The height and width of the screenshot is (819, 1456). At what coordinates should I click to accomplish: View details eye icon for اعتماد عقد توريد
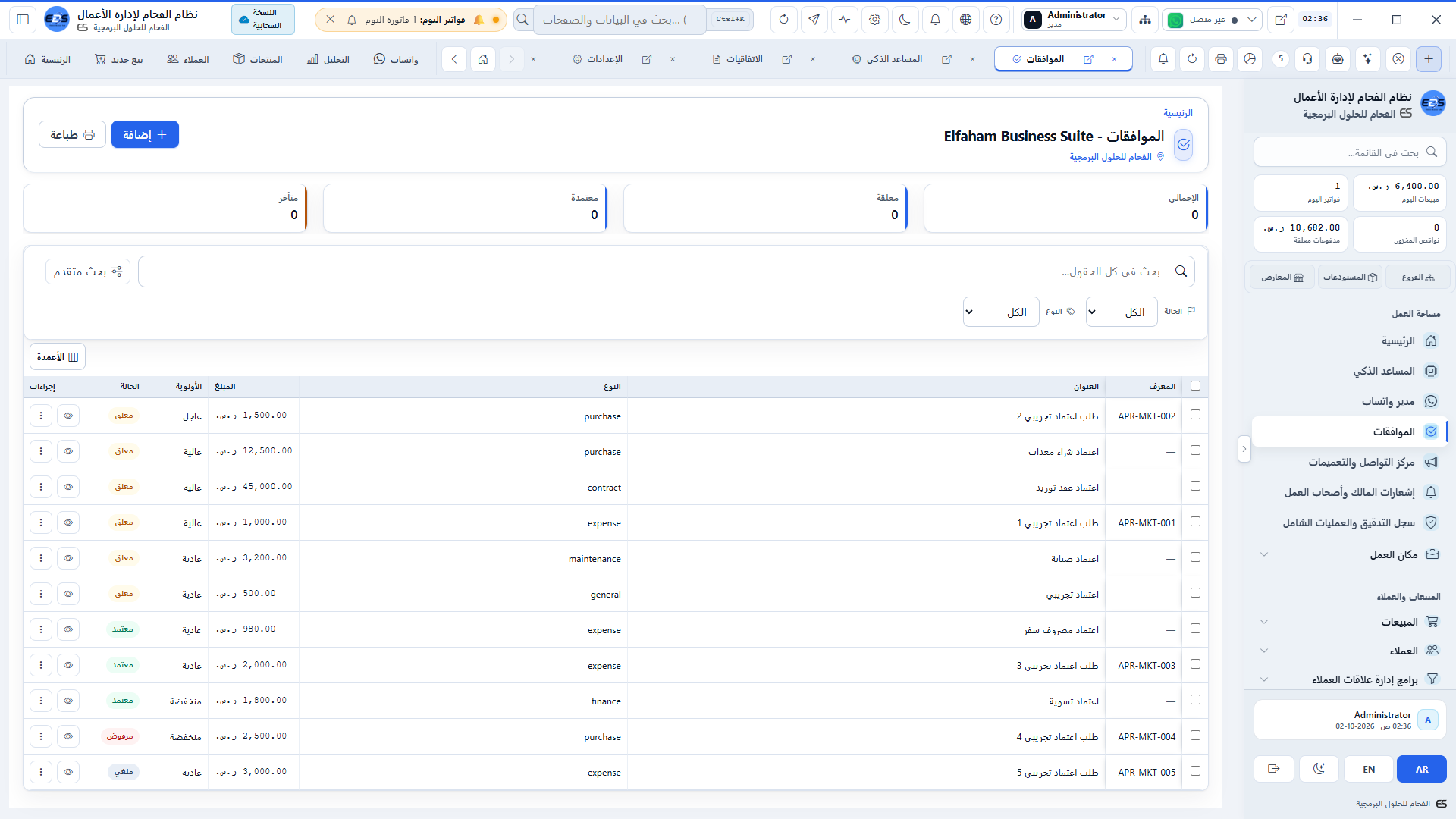click(x=68, y=487)
